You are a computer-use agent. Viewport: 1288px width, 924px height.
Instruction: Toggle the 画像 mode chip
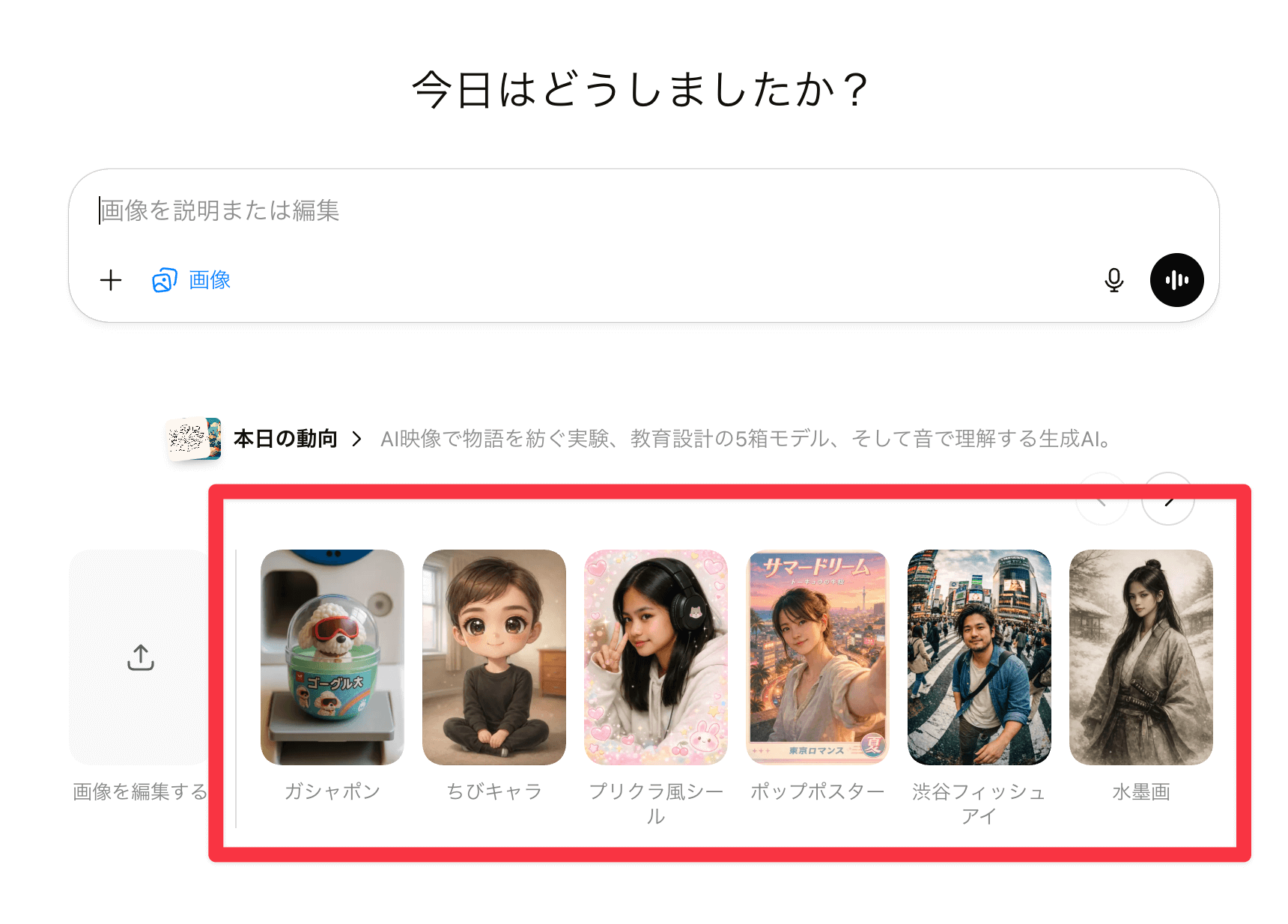pyautogui.click(x=192, y=280)
